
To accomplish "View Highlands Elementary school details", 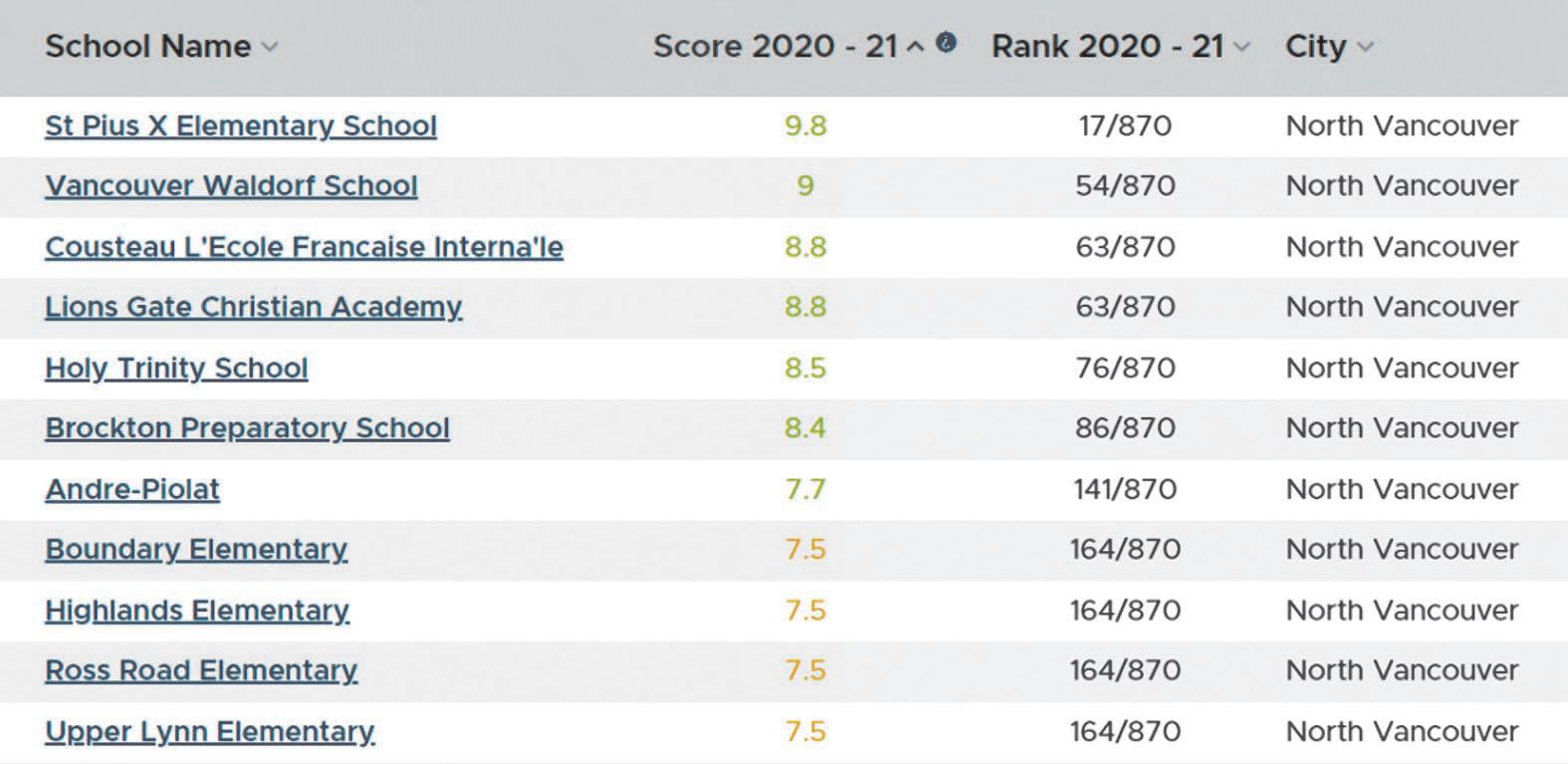I will [197, 610].
